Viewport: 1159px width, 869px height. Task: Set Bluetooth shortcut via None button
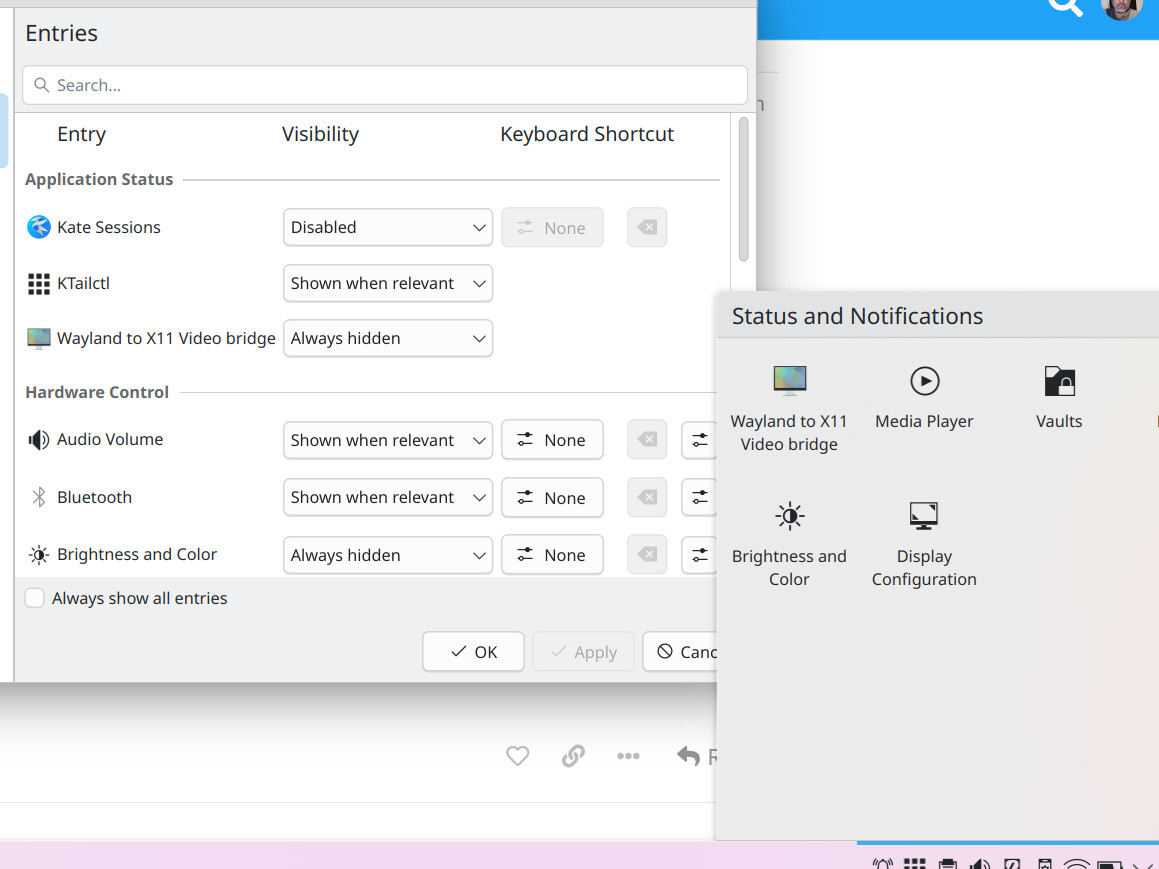pos(552,497)
